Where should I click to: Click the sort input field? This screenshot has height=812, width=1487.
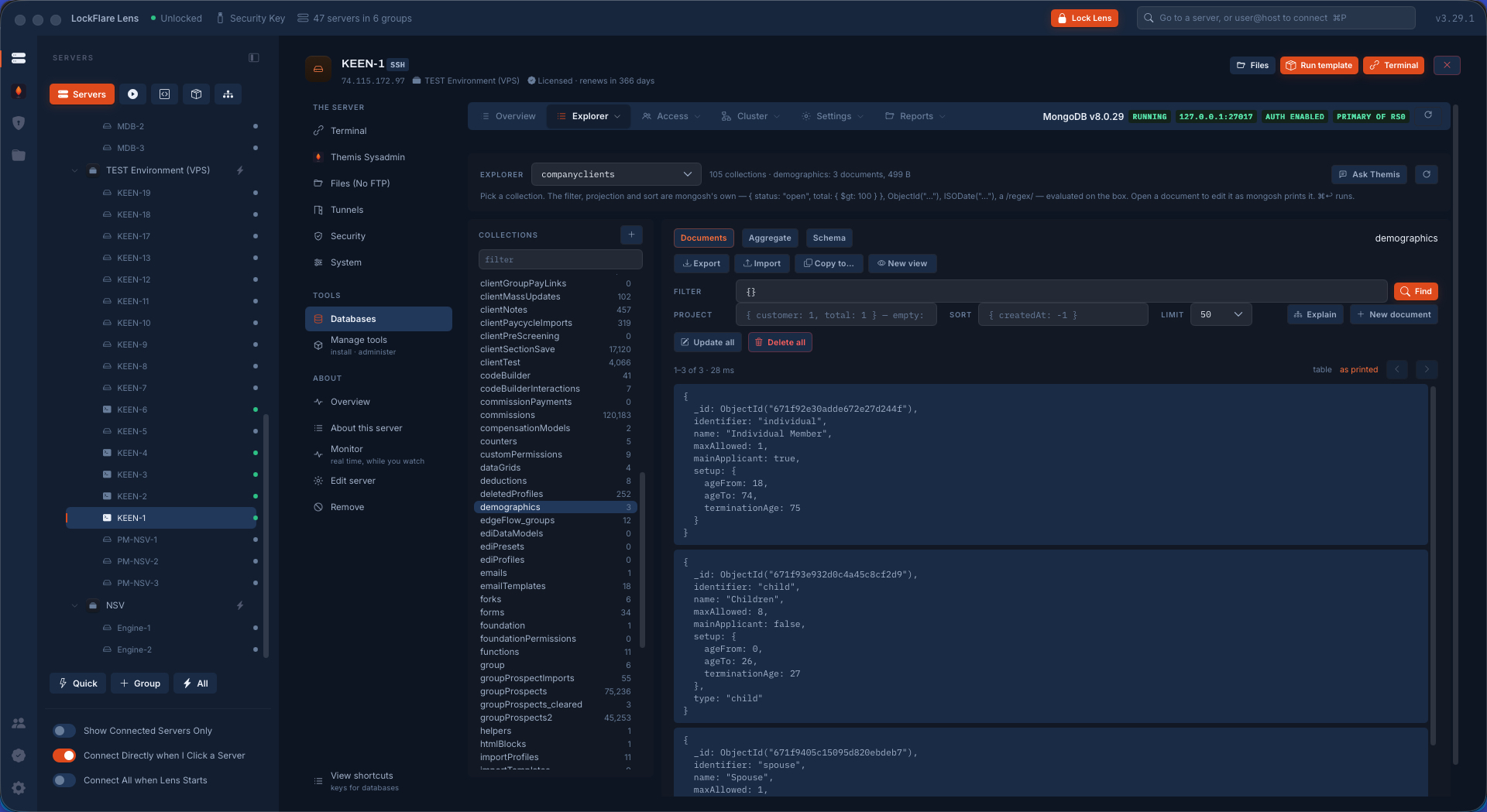pos(1063,314)
